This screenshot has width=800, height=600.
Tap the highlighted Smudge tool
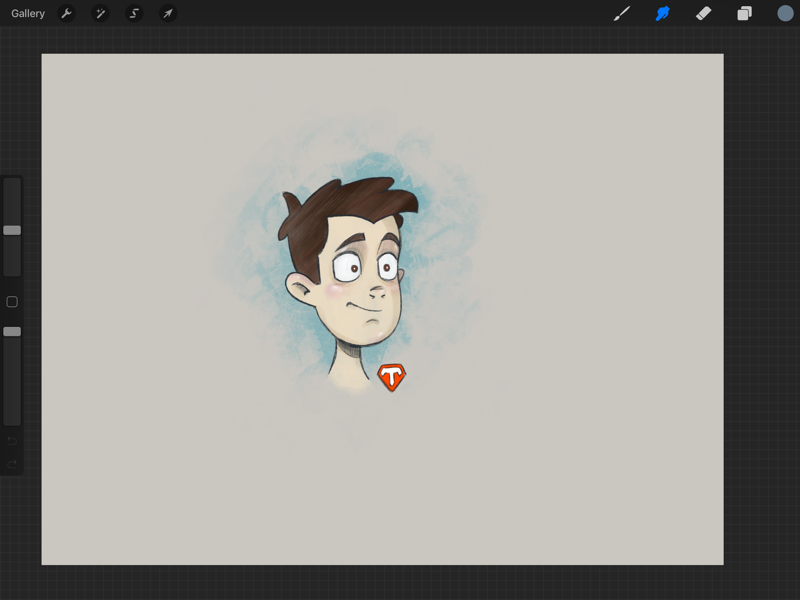pos(662,14)
